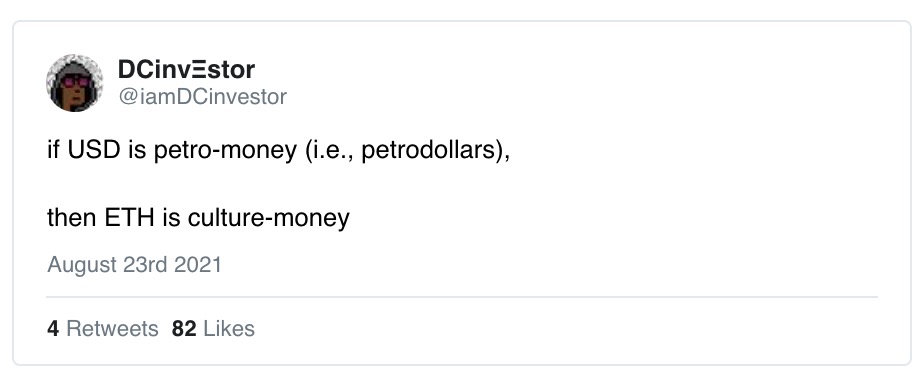Open the August 23rd 2021 timestamp

pos(134,265)
